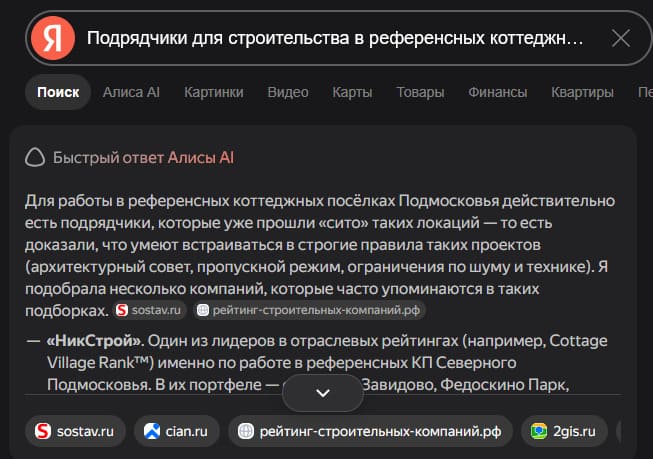Open the Финансы tab
The height and width of the screenshot is (459, 653).
click(x=498, y=92)
